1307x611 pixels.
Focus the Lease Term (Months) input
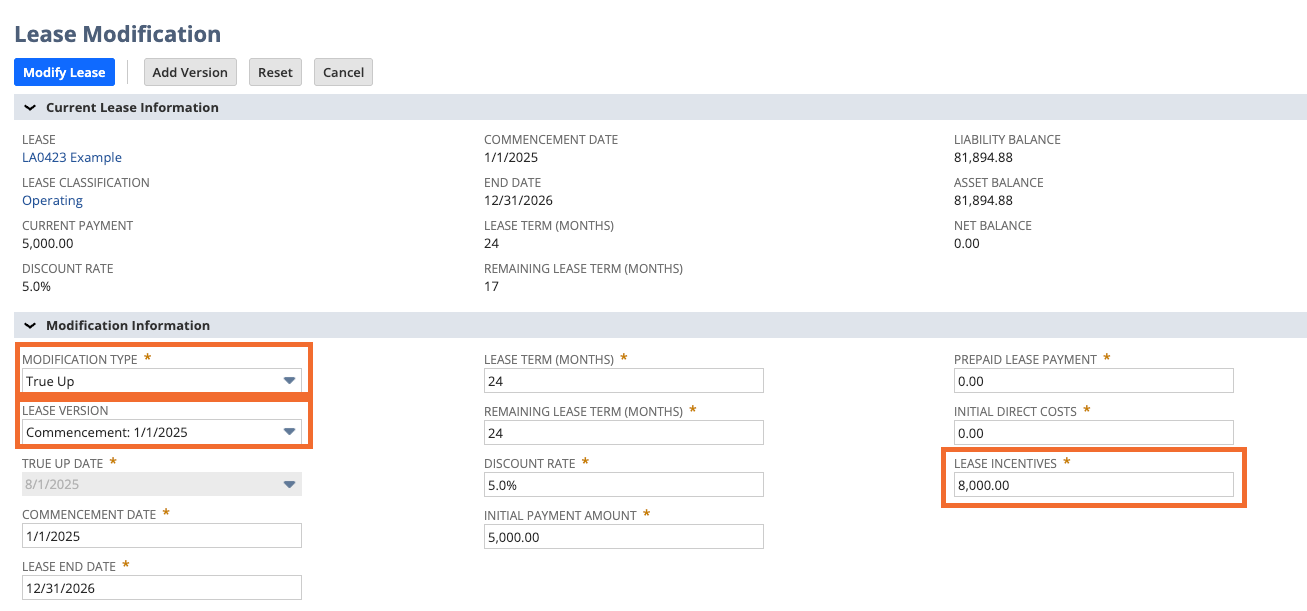coord(623,381)
